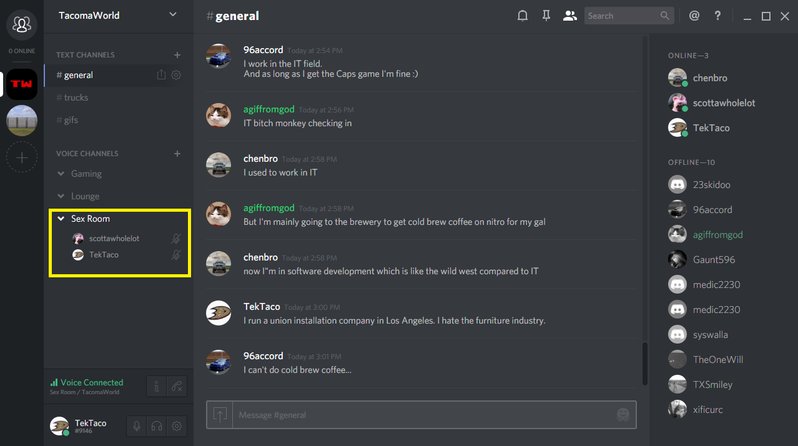
Task: Click the upload file button in message box
Action: point(220,415)
